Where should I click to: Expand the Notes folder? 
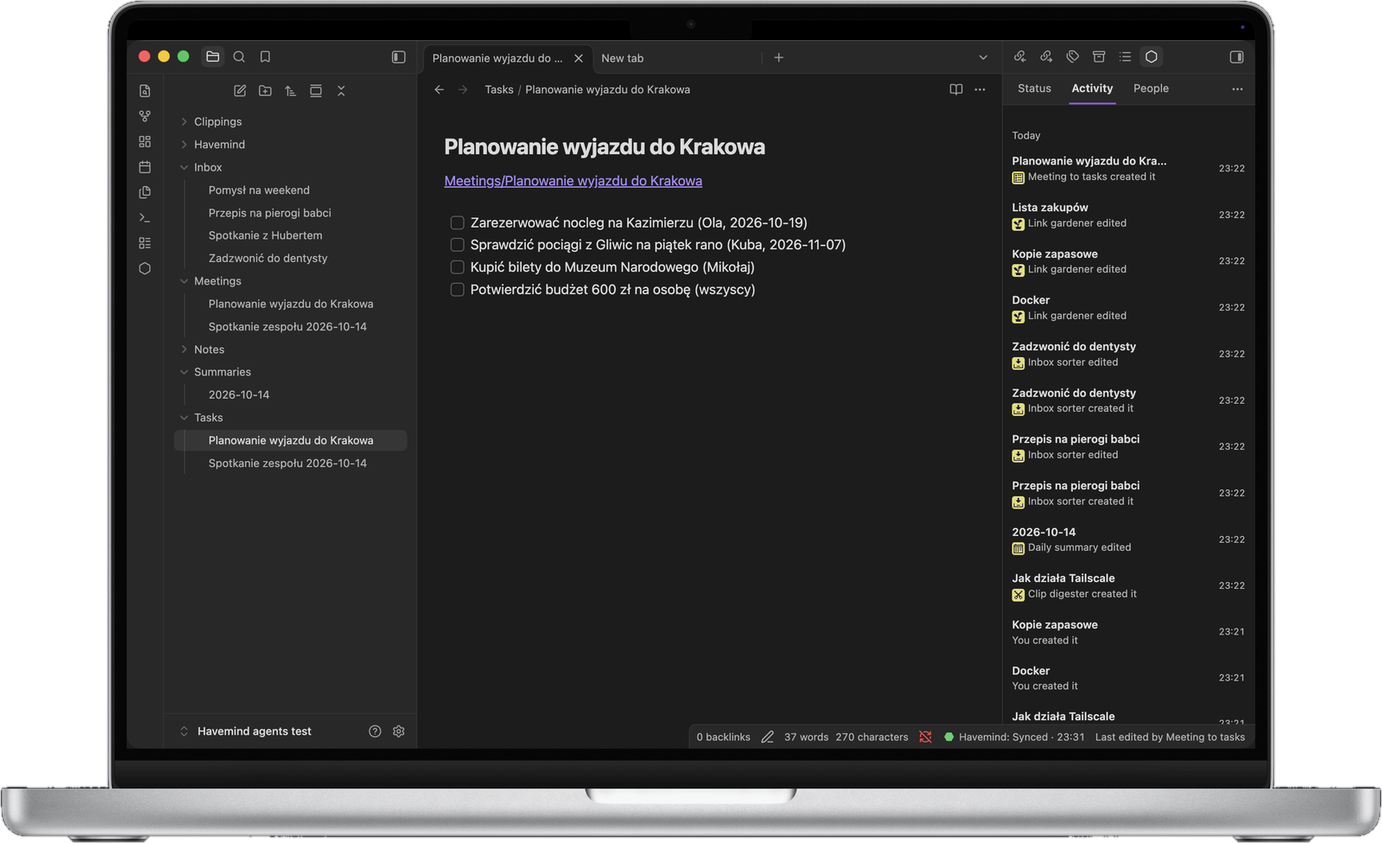pyautogui.click(x=184, y=350)
